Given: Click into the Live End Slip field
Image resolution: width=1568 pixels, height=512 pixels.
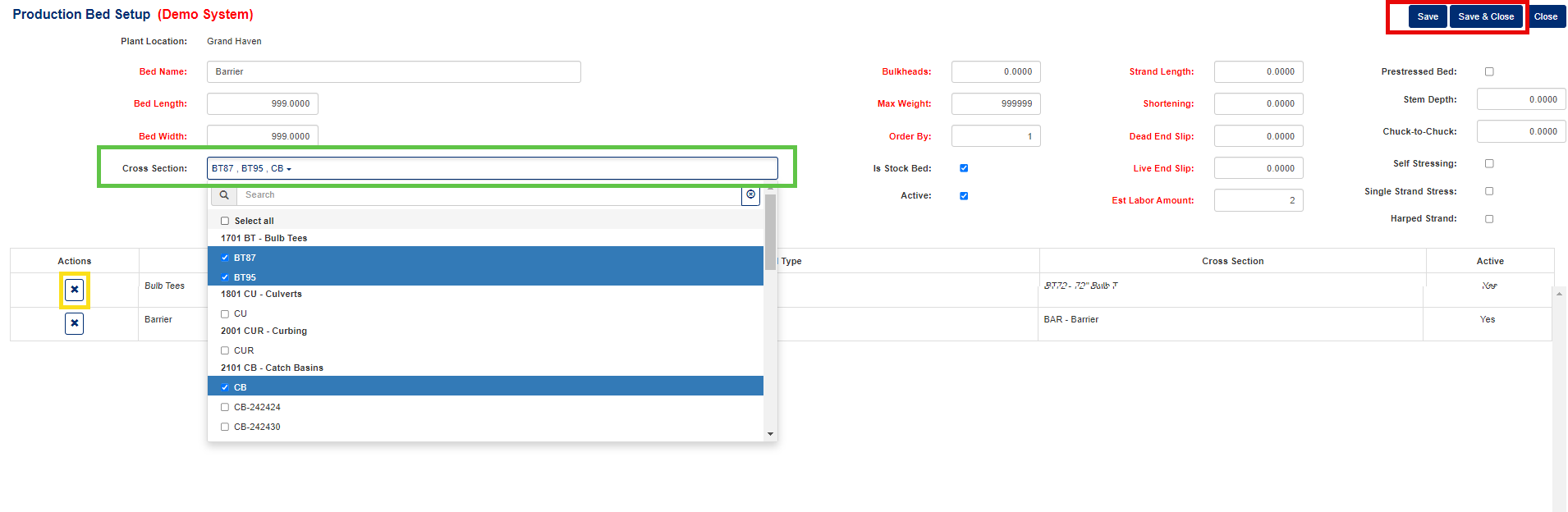Looking at the screenshot, I should 1259,168.
